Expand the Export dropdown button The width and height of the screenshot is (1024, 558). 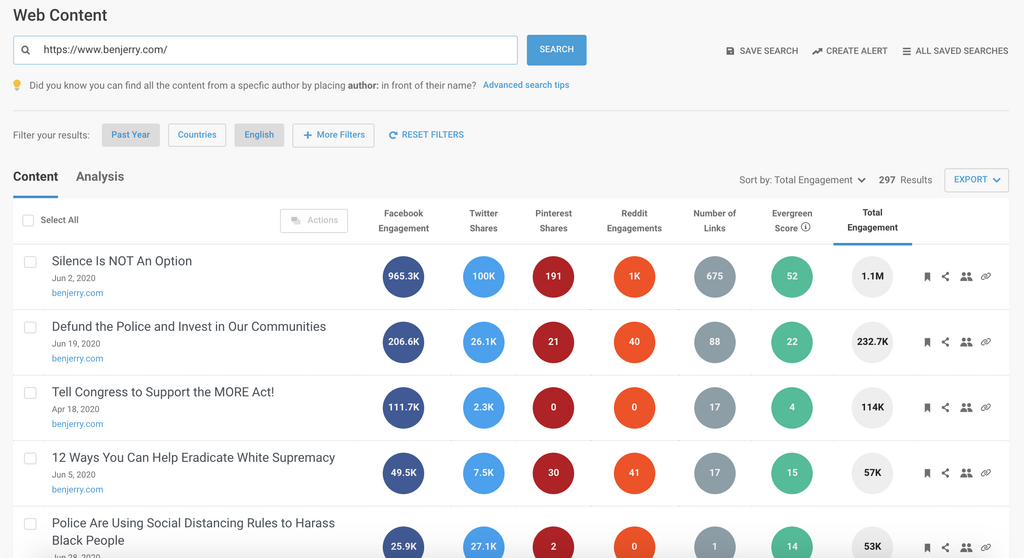[976, 180]
